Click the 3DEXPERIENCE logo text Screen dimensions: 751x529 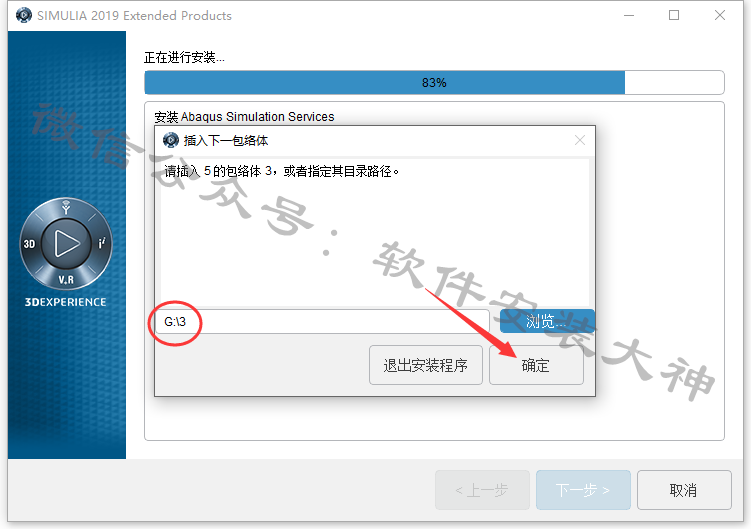[x=66, y=302]
